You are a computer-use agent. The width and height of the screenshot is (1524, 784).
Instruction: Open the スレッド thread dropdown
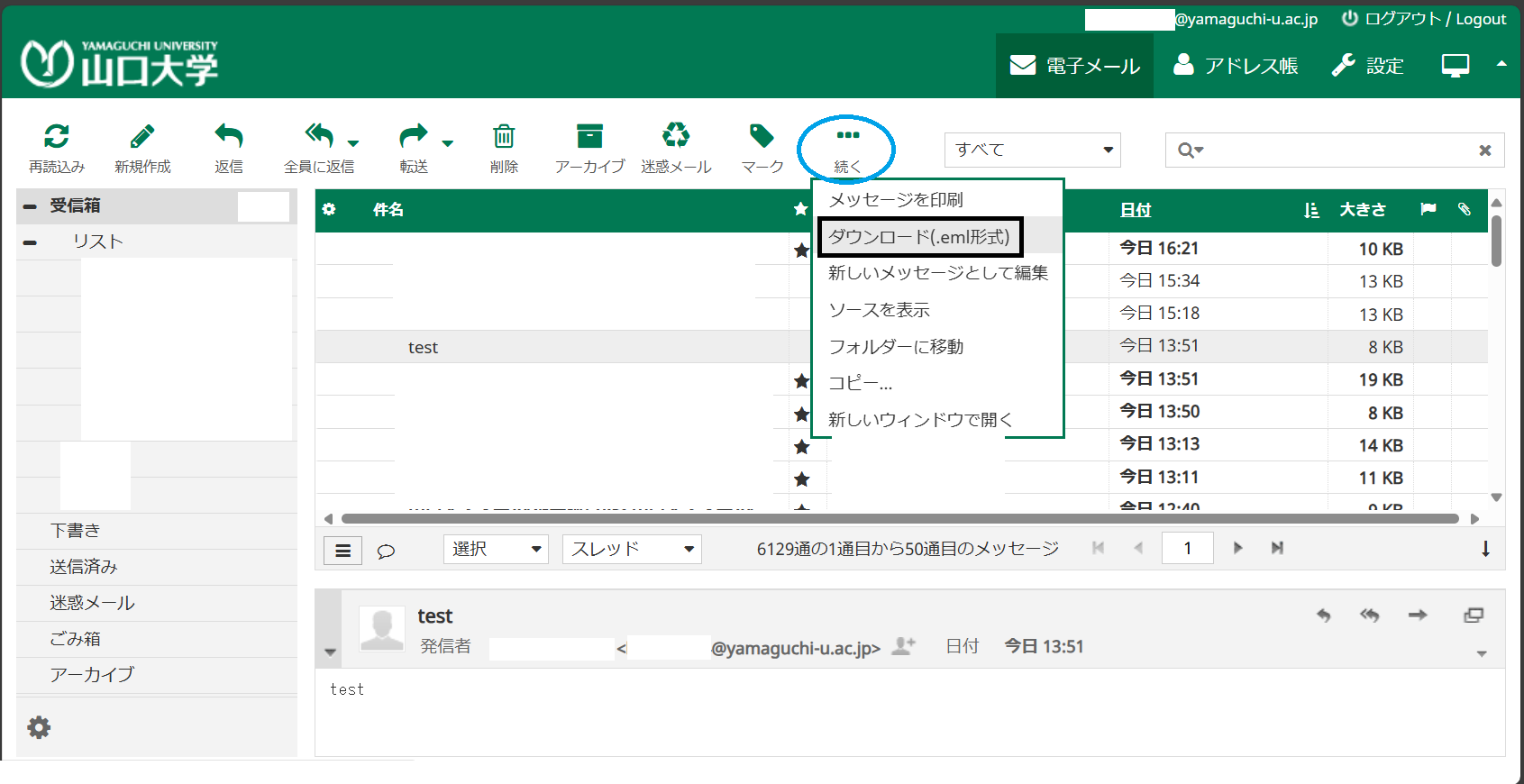coord(632,549)
